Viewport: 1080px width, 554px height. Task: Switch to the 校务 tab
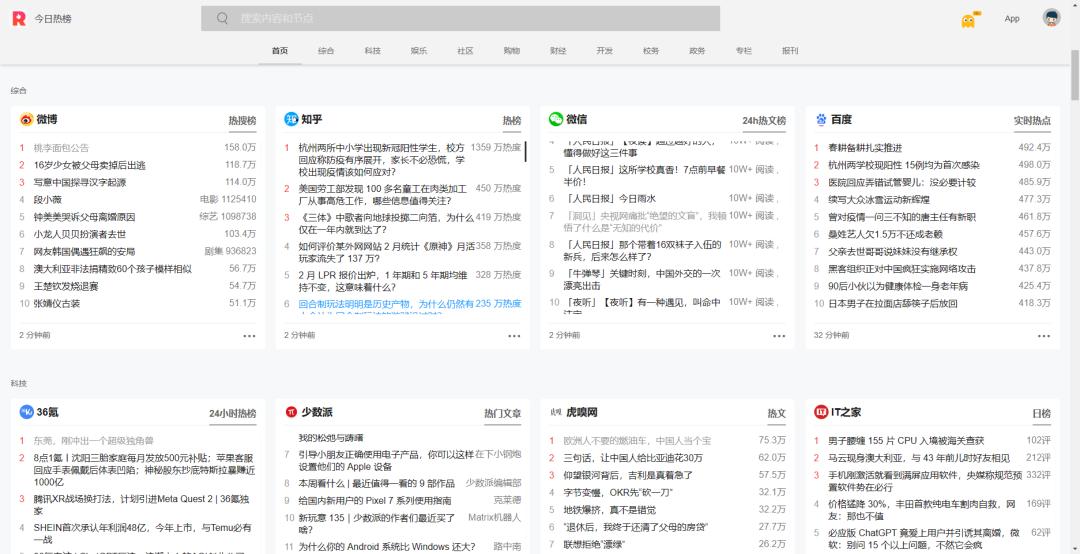(x=651, y=51)
